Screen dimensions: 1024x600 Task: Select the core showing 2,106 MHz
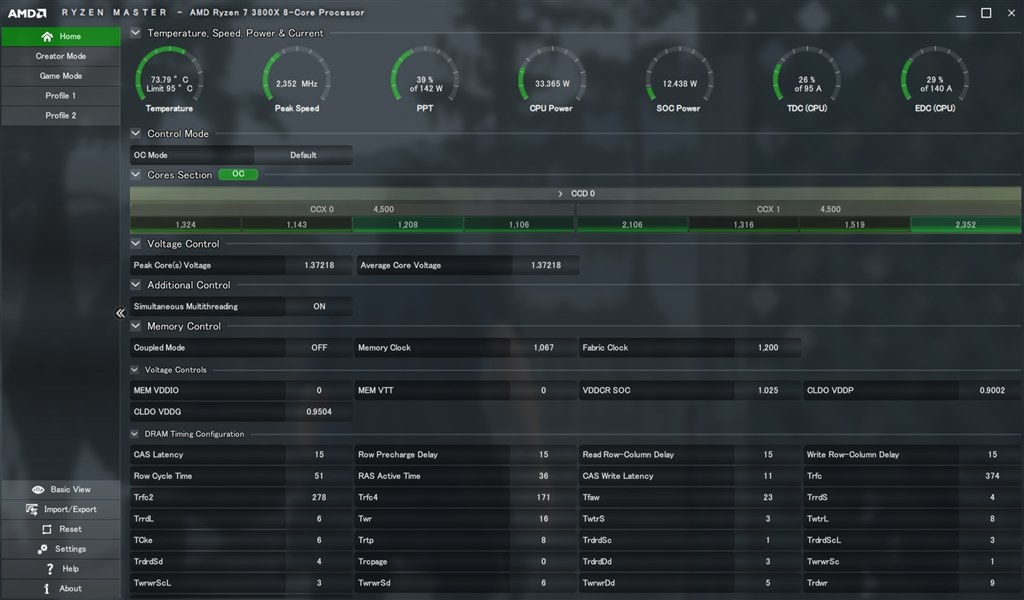(x=632, y=225)
